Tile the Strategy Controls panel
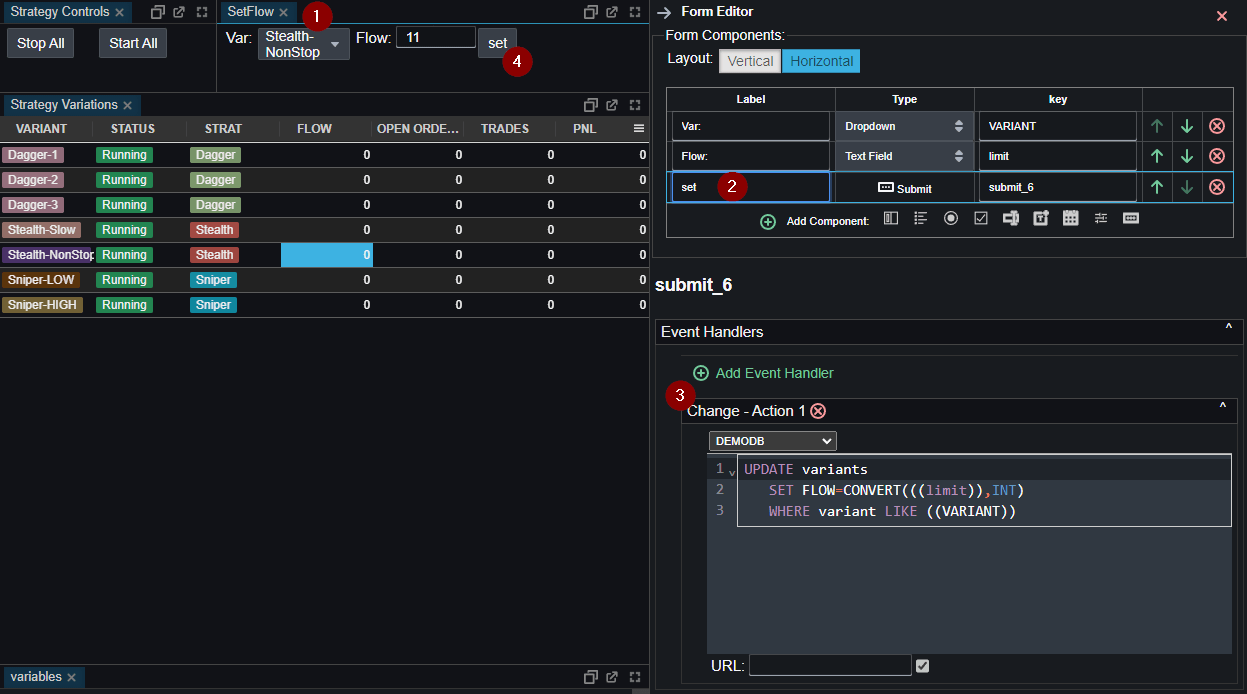 click(x=157, y=13)
